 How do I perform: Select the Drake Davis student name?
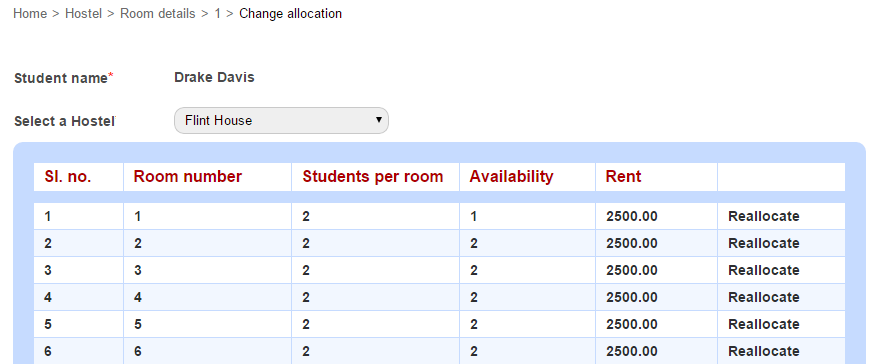click(x=214, y=77)
